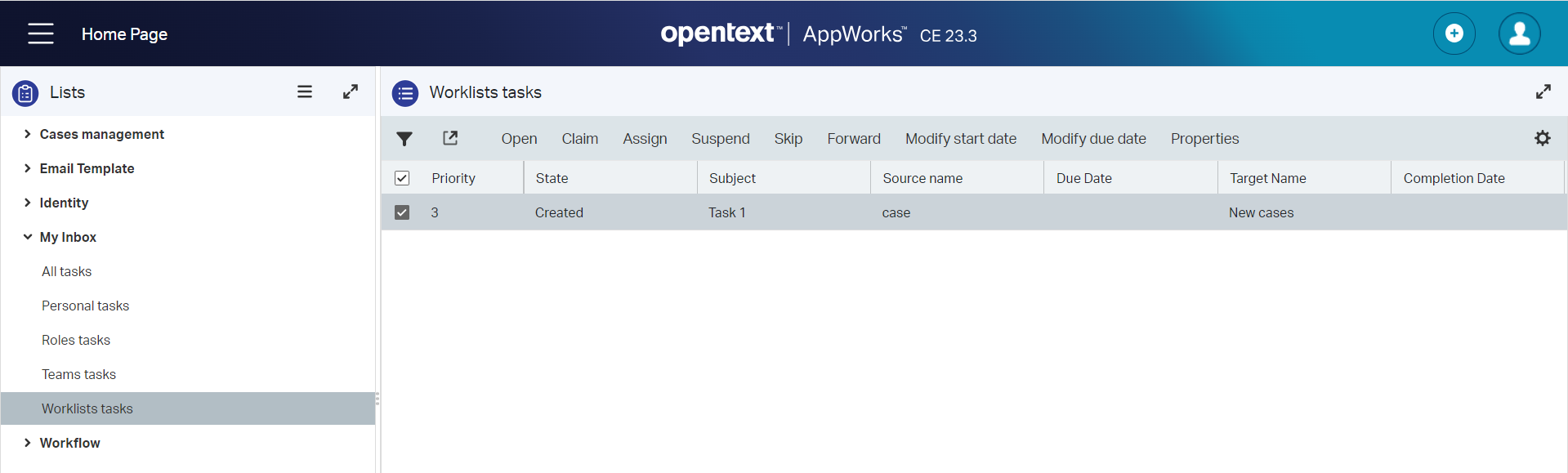Open the Lists panel menu icon
This screenshot has height=473, width=1568.
click(305, 91)
